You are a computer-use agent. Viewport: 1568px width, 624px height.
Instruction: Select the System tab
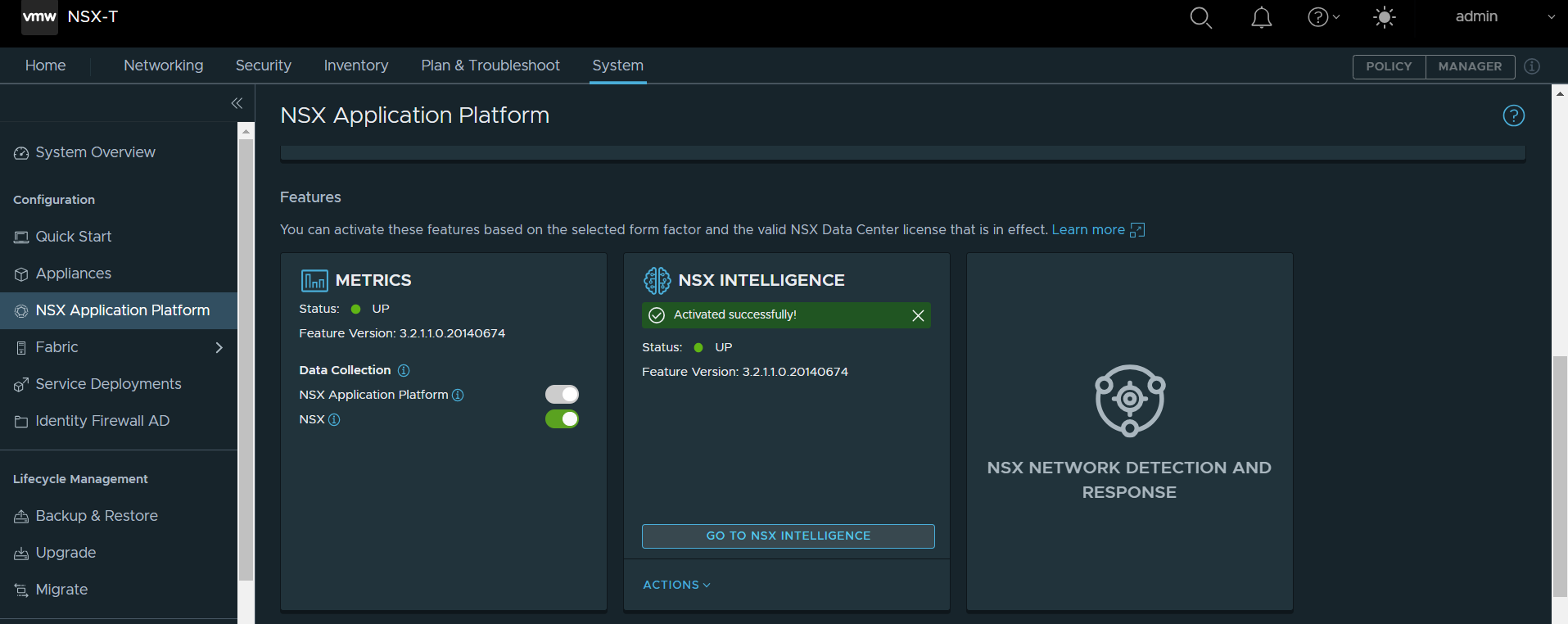618,66
